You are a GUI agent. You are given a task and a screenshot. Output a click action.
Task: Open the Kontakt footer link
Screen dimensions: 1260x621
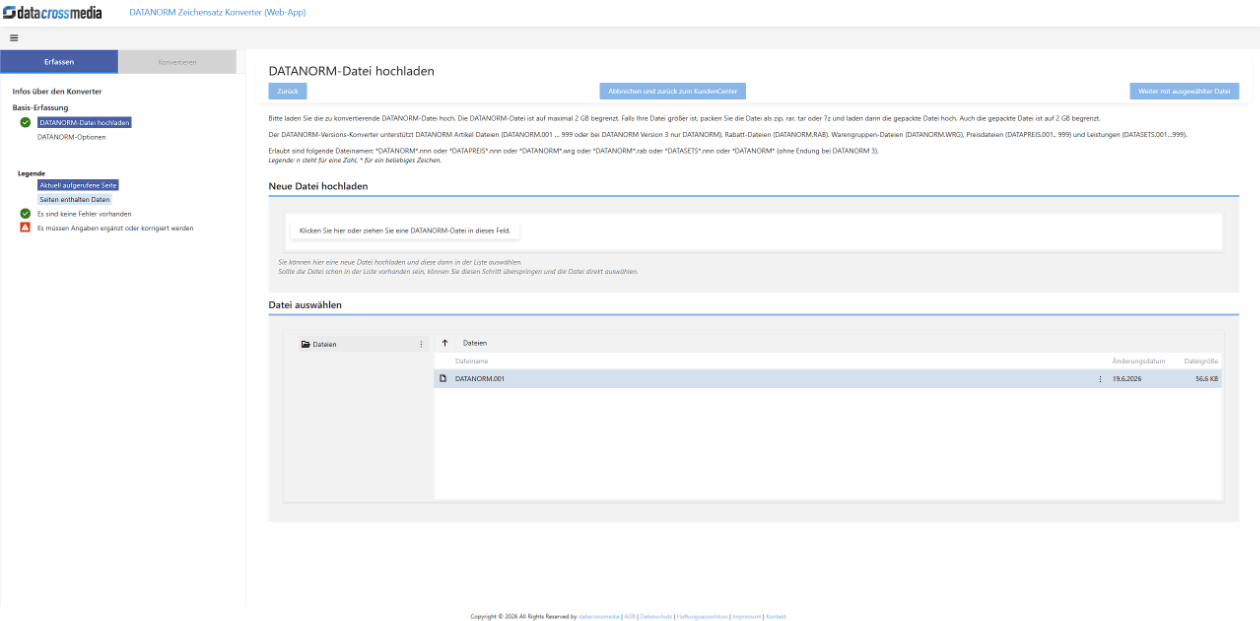click(776, 616)
